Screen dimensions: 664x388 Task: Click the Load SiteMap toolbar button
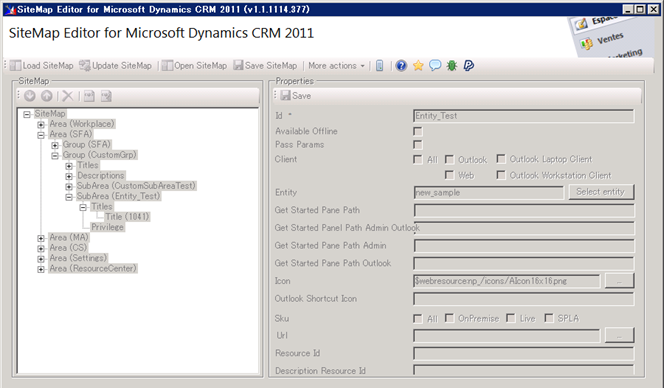42,66
